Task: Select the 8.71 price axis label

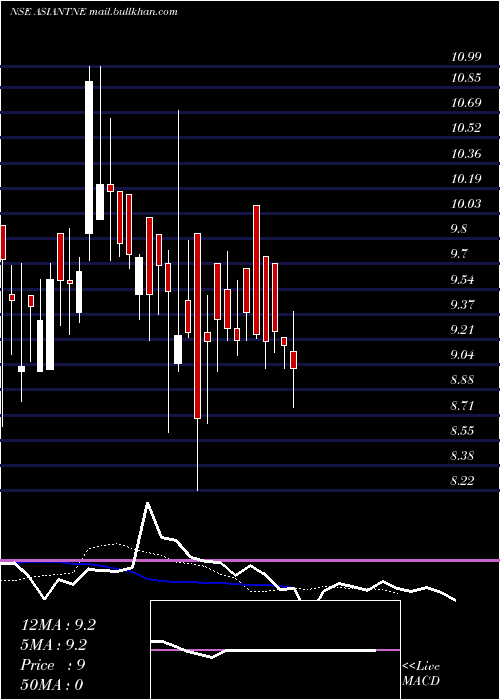Action: coord(462,406)
